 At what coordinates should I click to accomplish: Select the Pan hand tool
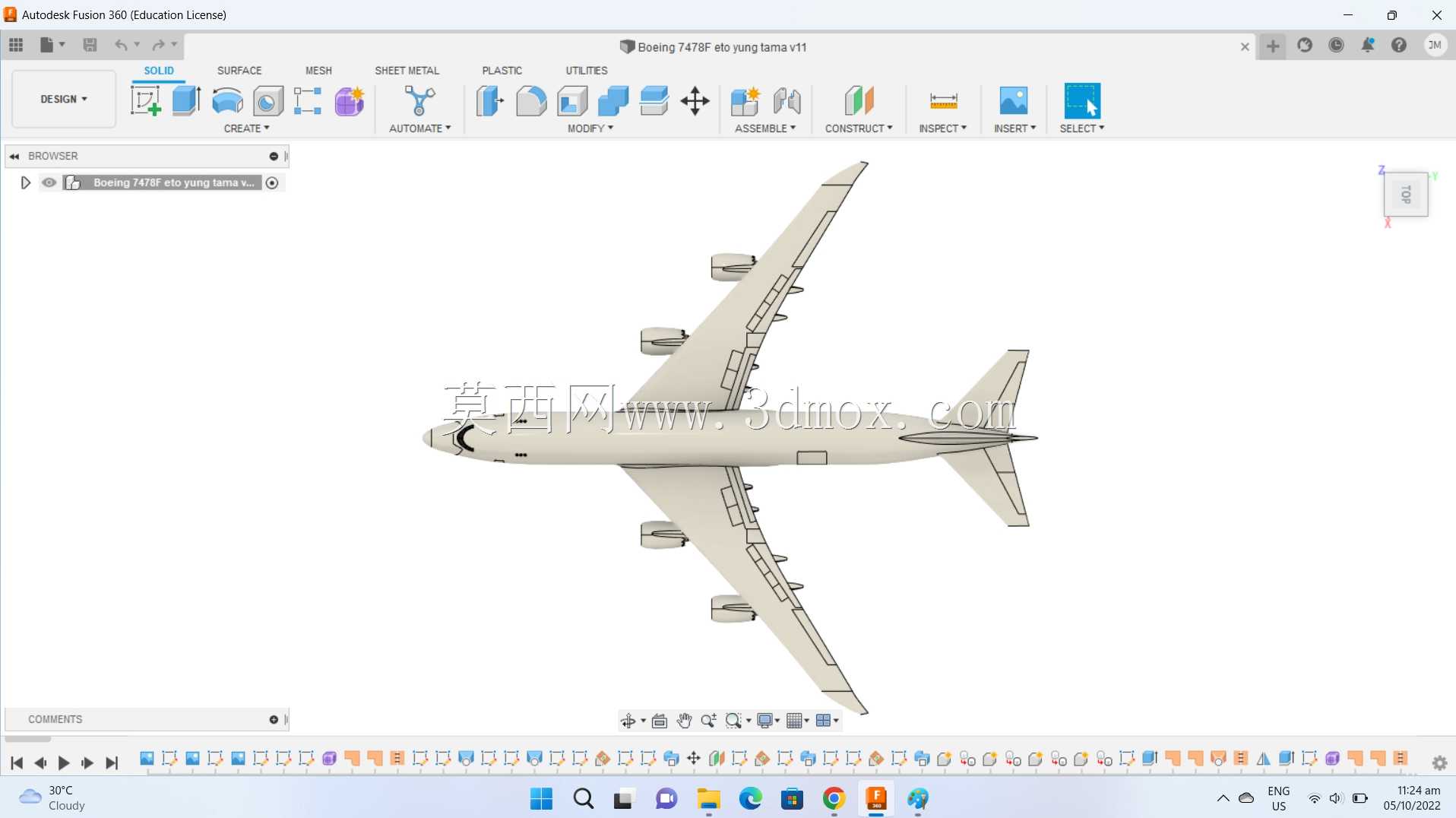pos(684,721)
